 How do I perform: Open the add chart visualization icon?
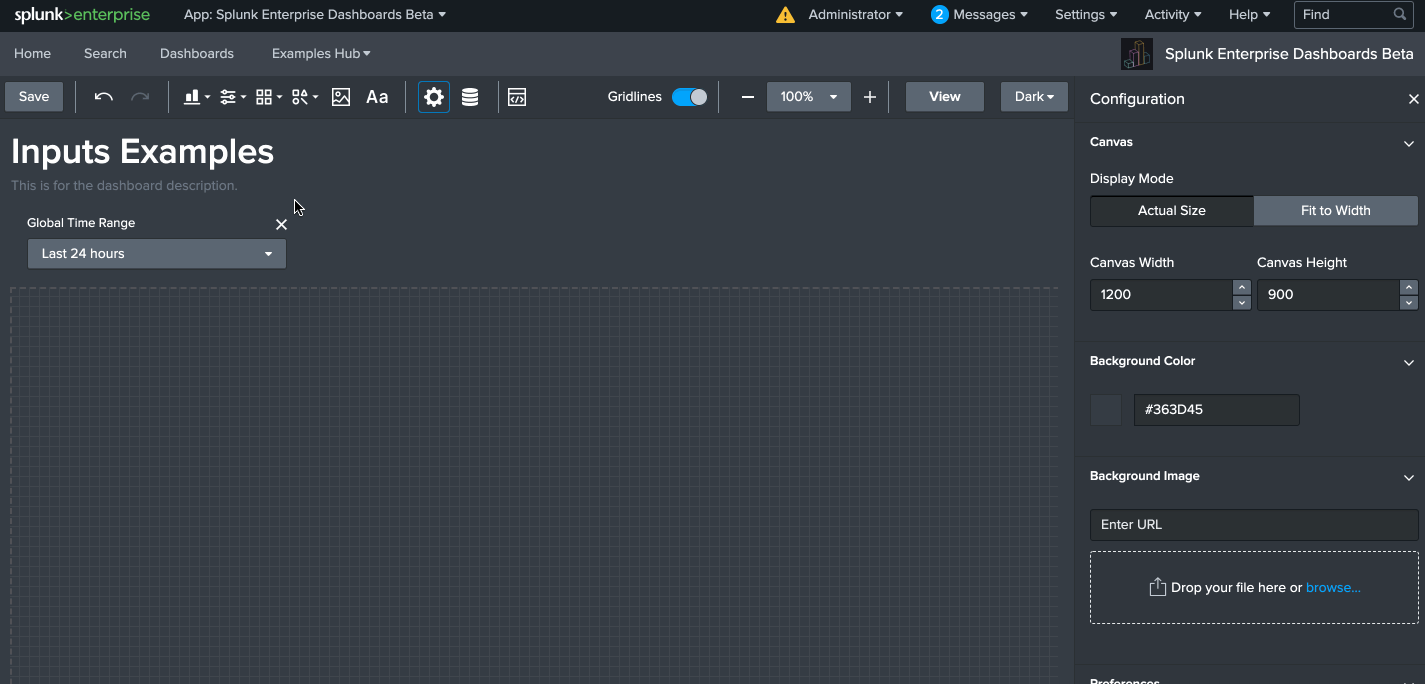coord(195,97)
